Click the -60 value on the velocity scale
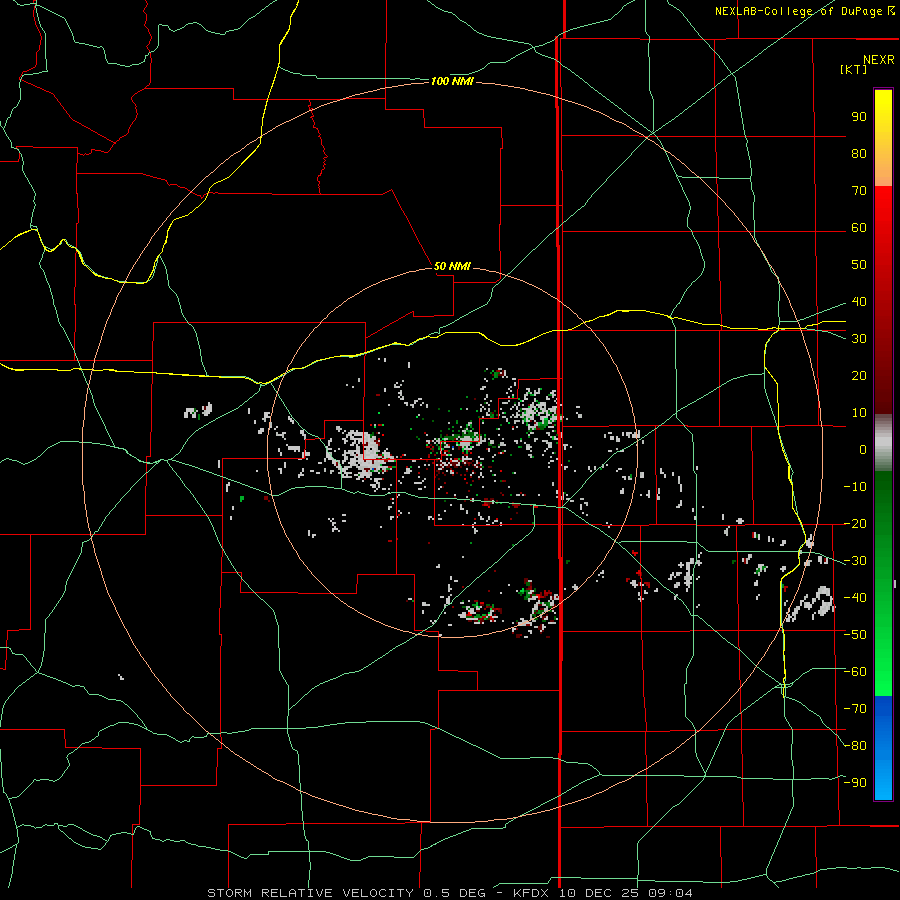The image size is (900, 900). point(855,672)
